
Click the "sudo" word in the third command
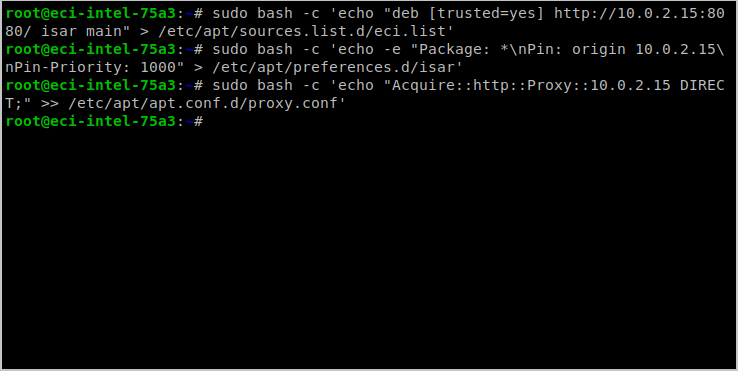point(230,85)
